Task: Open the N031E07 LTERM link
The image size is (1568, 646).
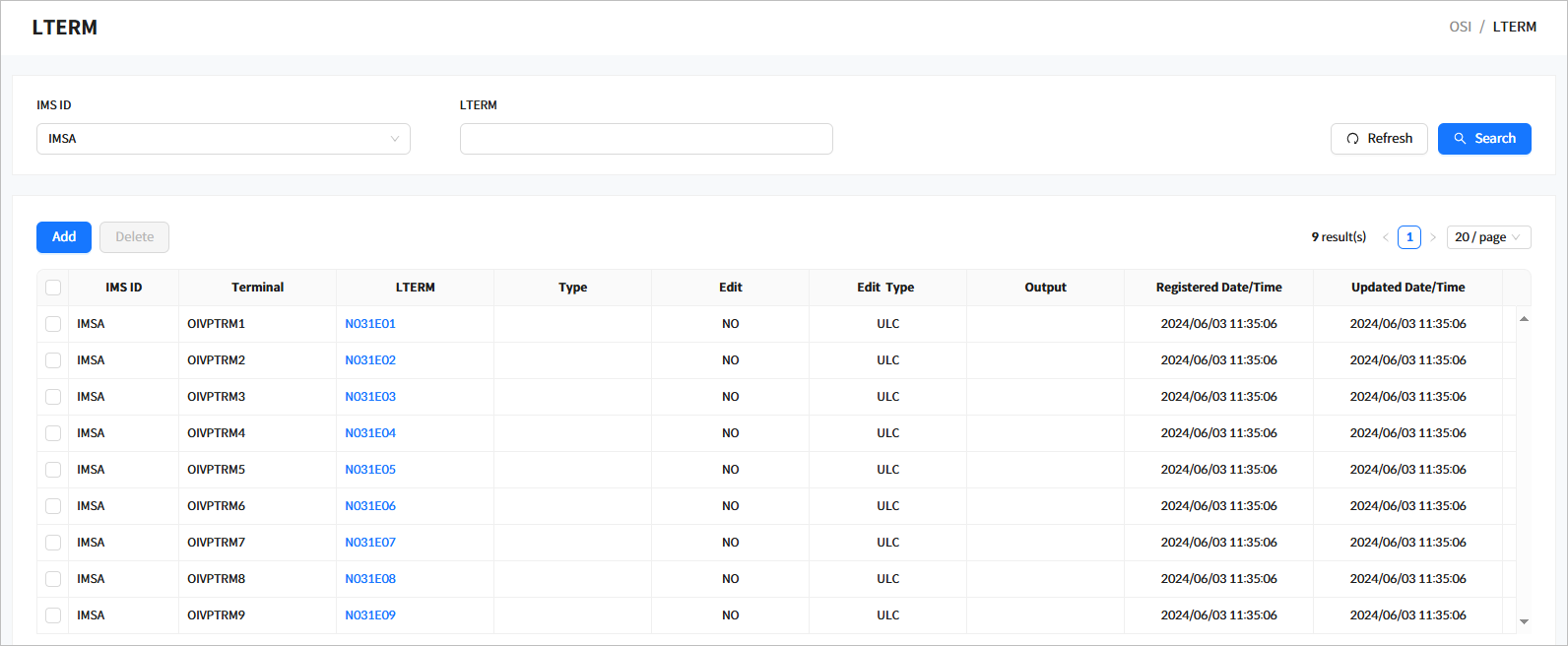Action: [x=370, y=543]
